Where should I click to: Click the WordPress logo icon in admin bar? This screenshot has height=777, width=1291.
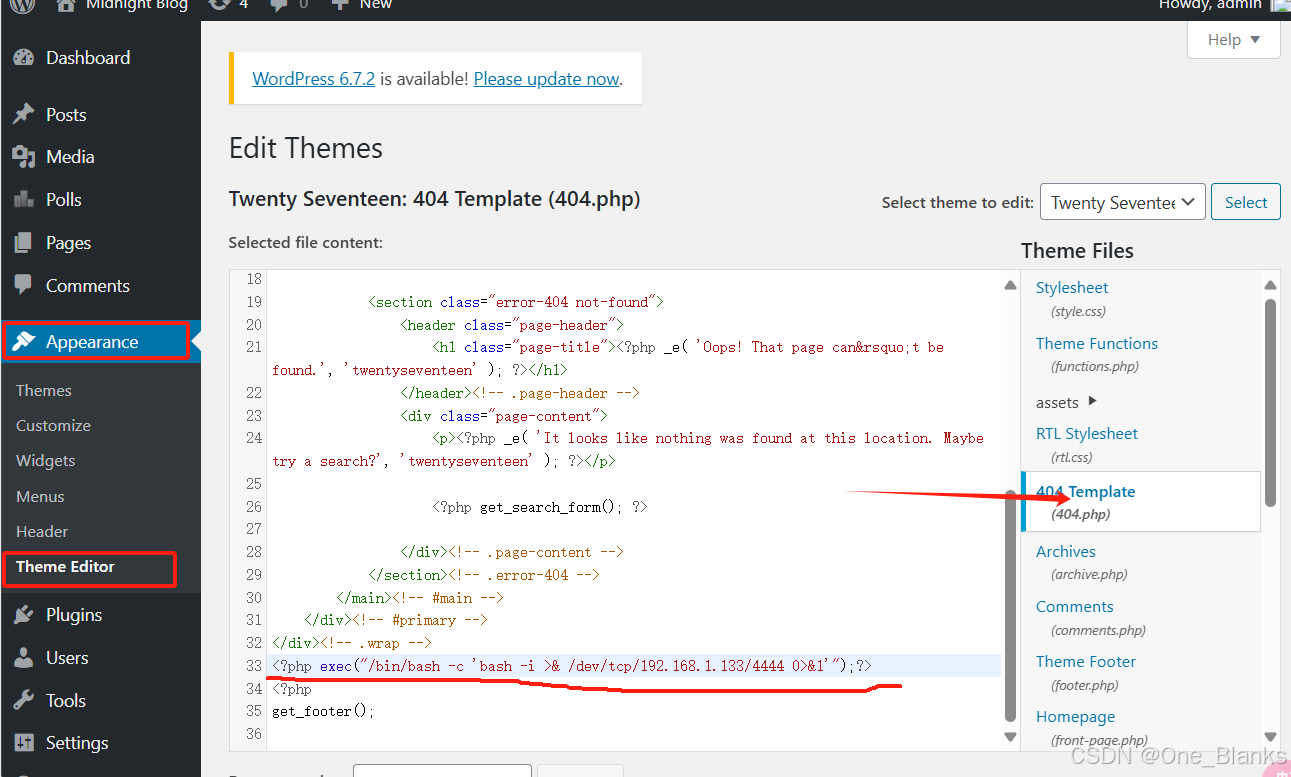(23, 5)
